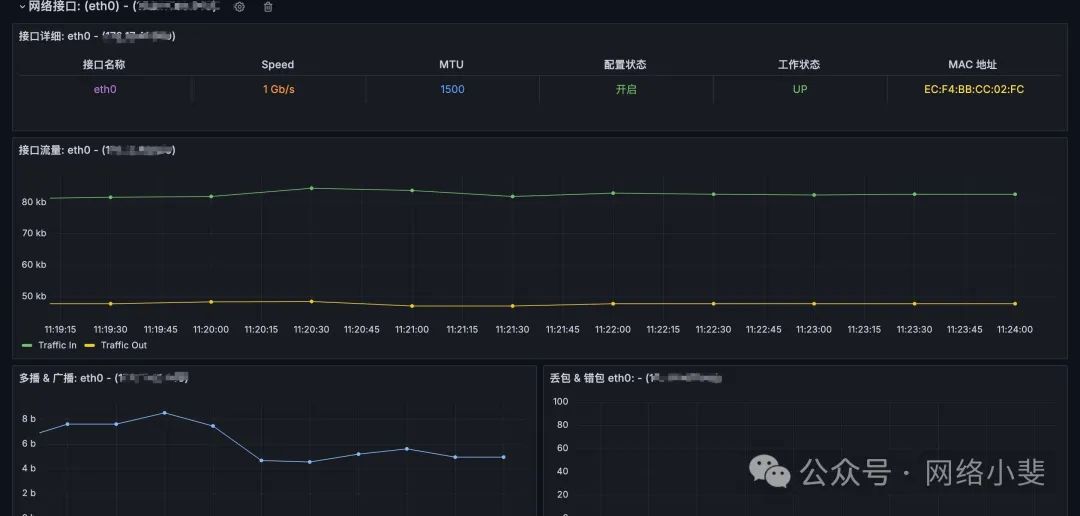1080x516 pixels.
Task: Open the 多播 & 广播 panel title menu
Action: [103, 378]
